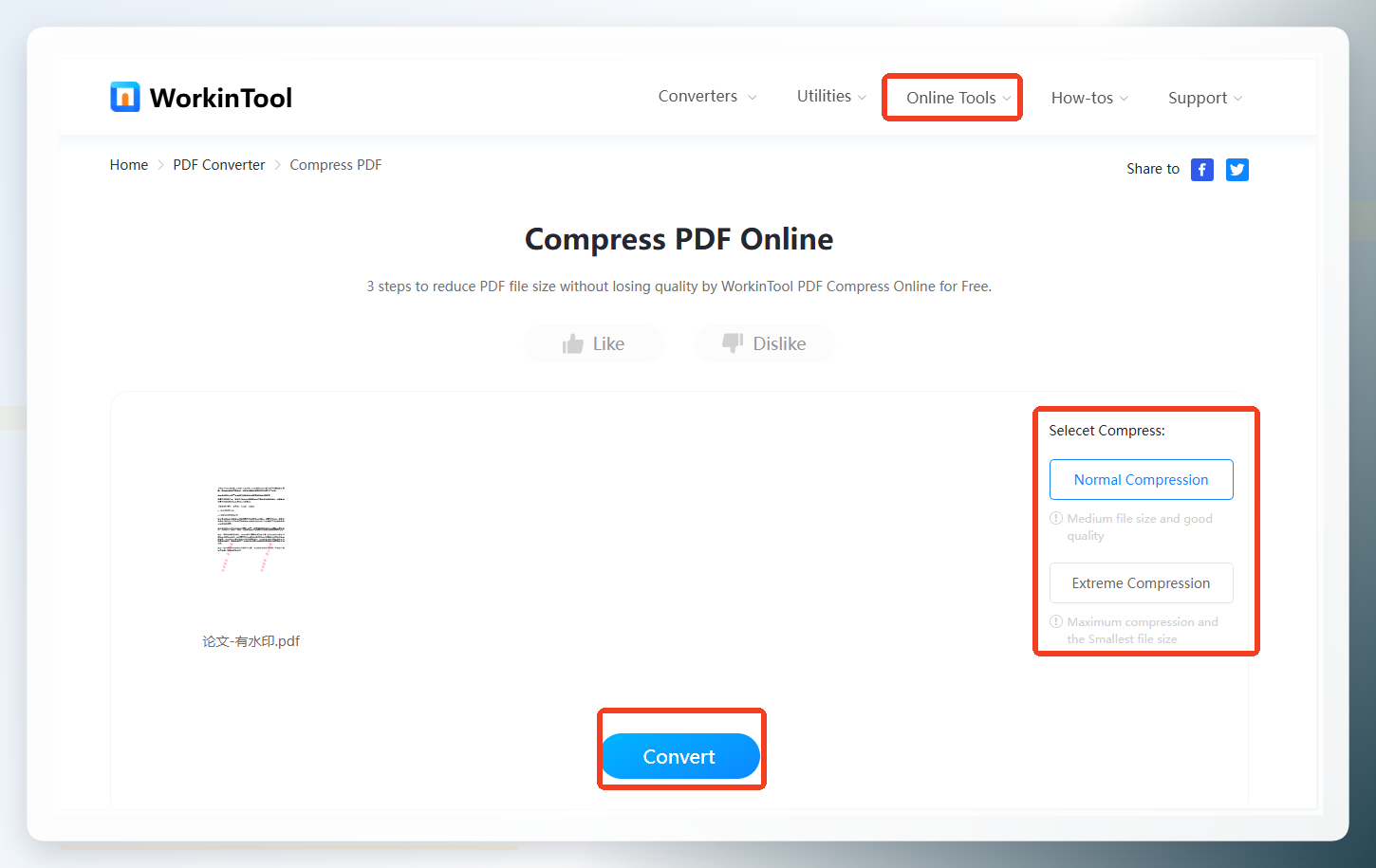Select the uploaded PDF thumbnail preview
1376x868 pixels.
coord(251,527)
